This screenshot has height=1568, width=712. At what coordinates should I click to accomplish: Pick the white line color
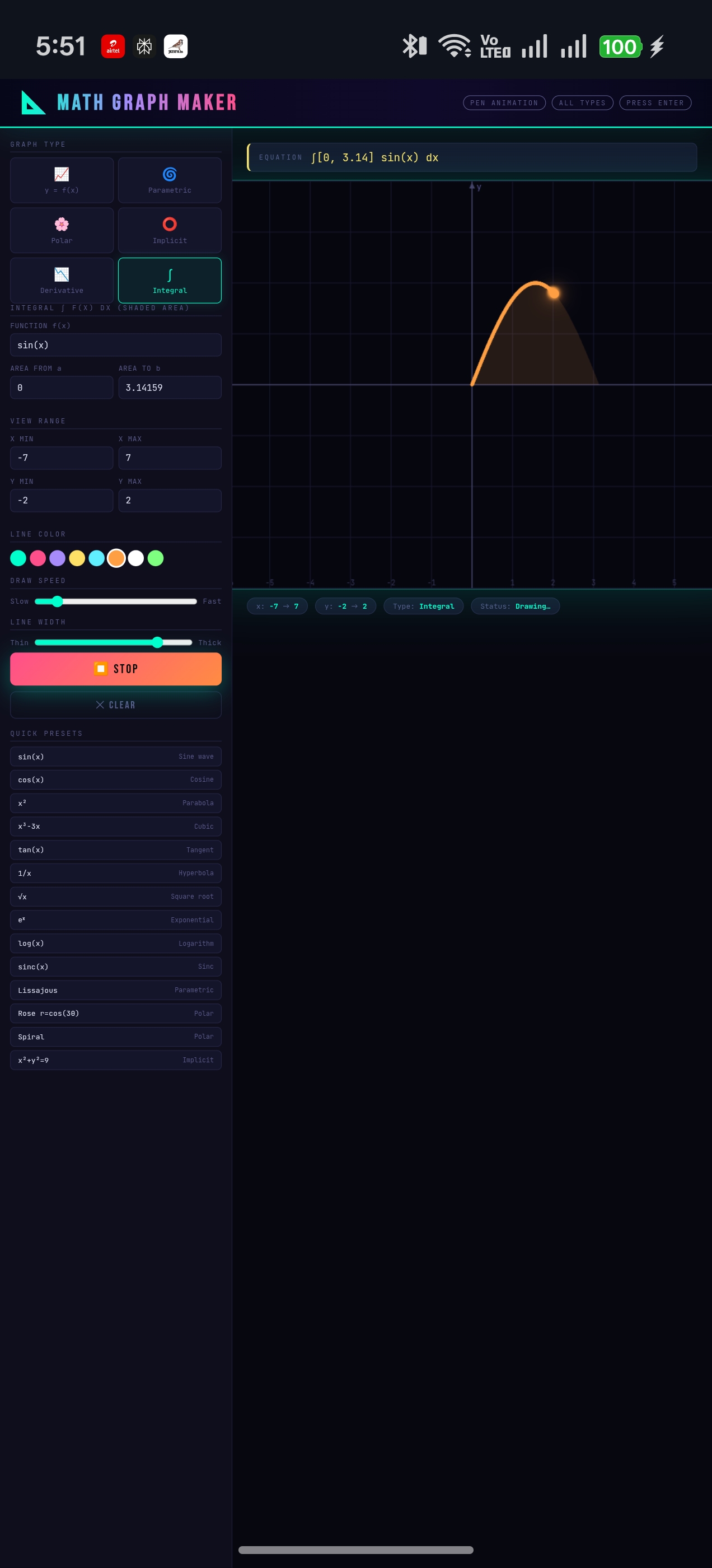(135, 558)
